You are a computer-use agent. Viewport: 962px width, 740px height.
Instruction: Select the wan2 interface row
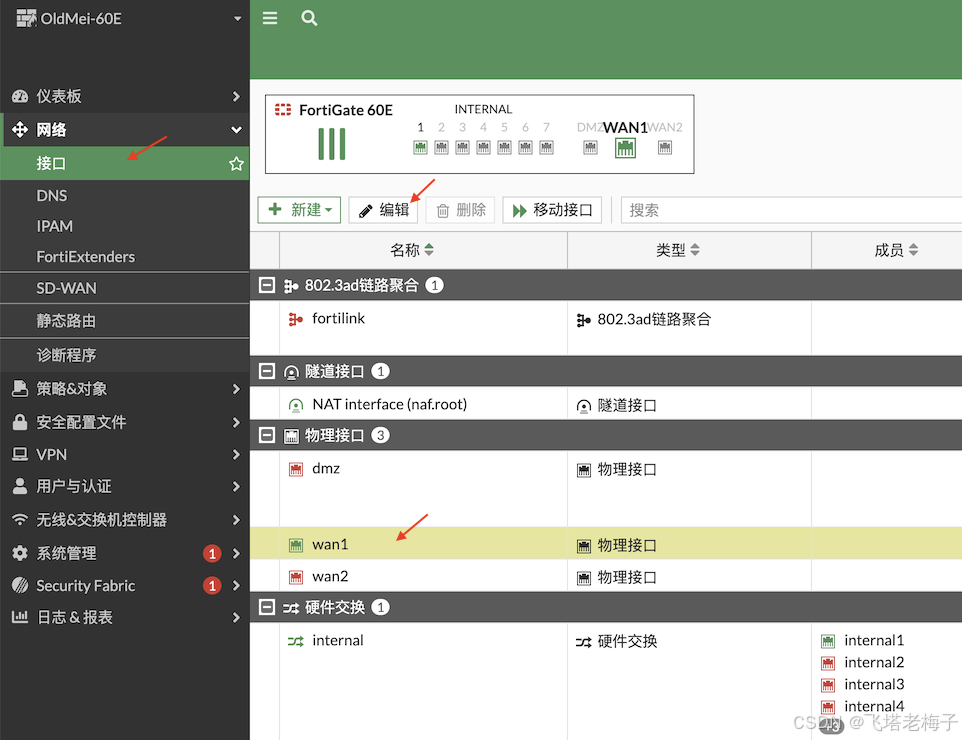tap(606, 576)
